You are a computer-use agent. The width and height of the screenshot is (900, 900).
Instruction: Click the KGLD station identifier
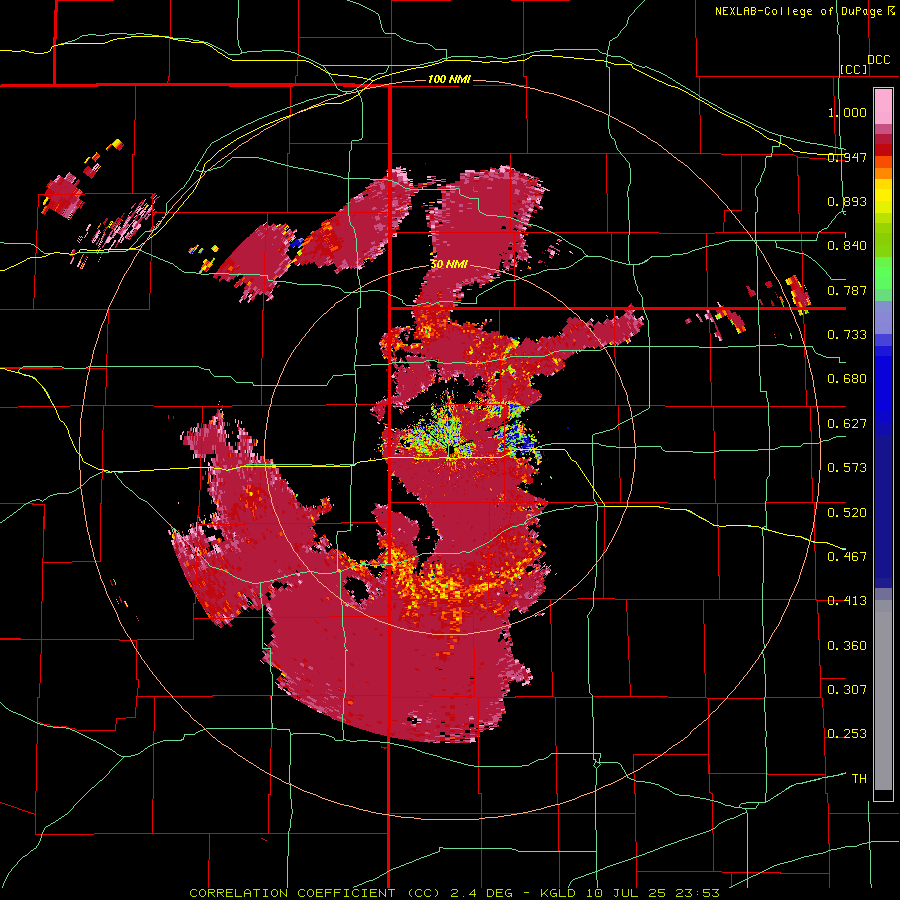[x=560, y=893]
